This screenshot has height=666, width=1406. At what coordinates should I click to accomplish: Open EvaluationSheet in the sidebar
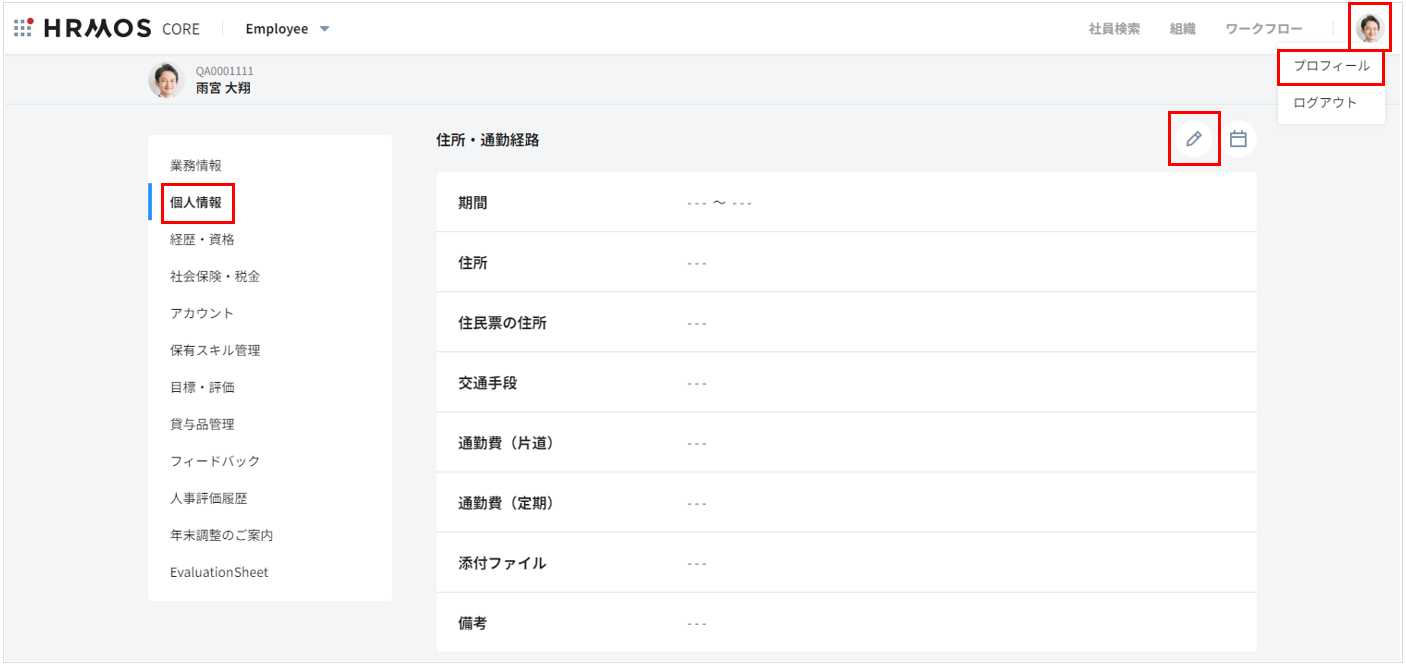[219, 572]
